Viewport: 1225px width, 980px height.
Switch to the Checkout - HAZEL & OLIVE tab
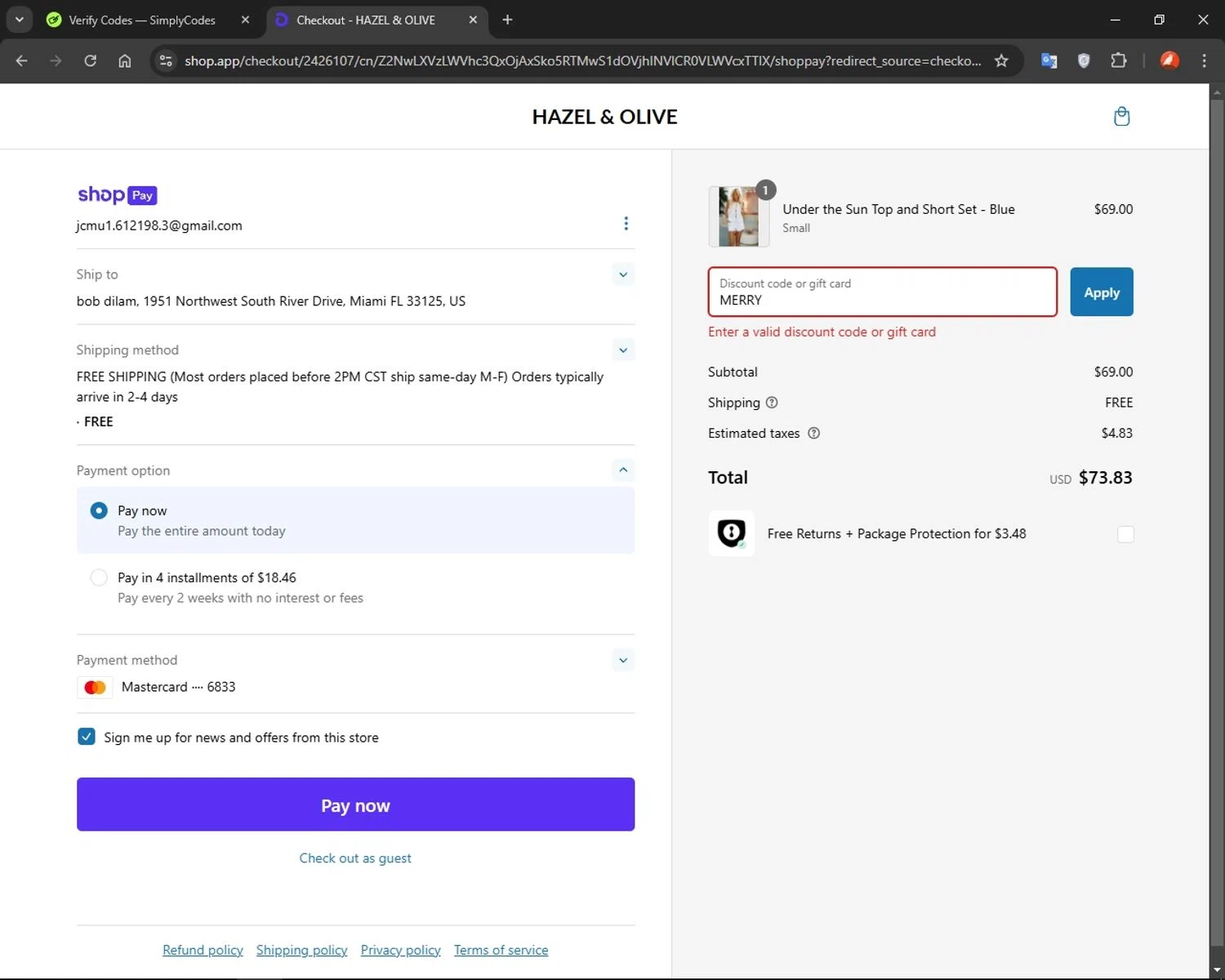366,20
